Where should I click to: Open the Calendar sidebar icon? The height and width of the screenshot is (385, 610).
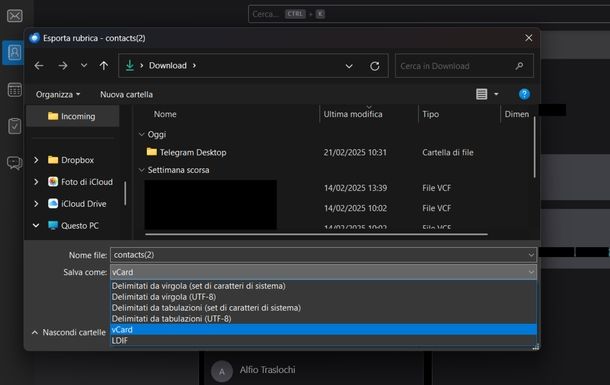pyautogui.click(x=14, y=89)
